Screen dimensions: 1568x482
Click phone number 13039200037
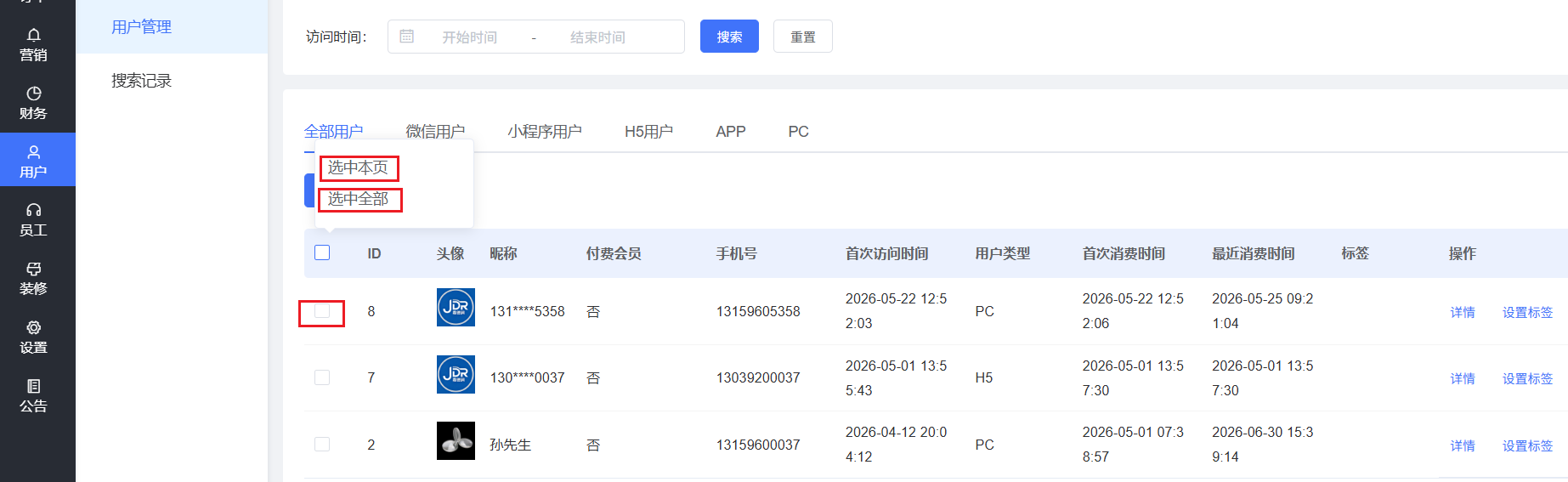pos(758,377)
